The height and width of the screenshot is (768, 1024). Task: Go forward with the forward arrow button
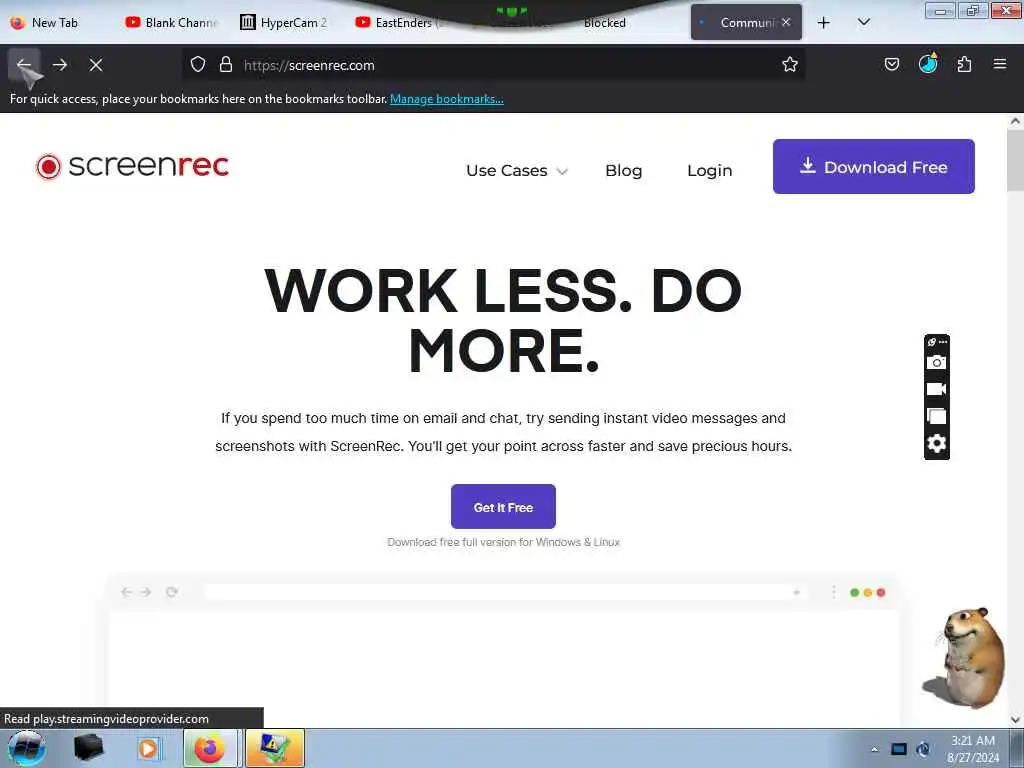pos(60,65)
